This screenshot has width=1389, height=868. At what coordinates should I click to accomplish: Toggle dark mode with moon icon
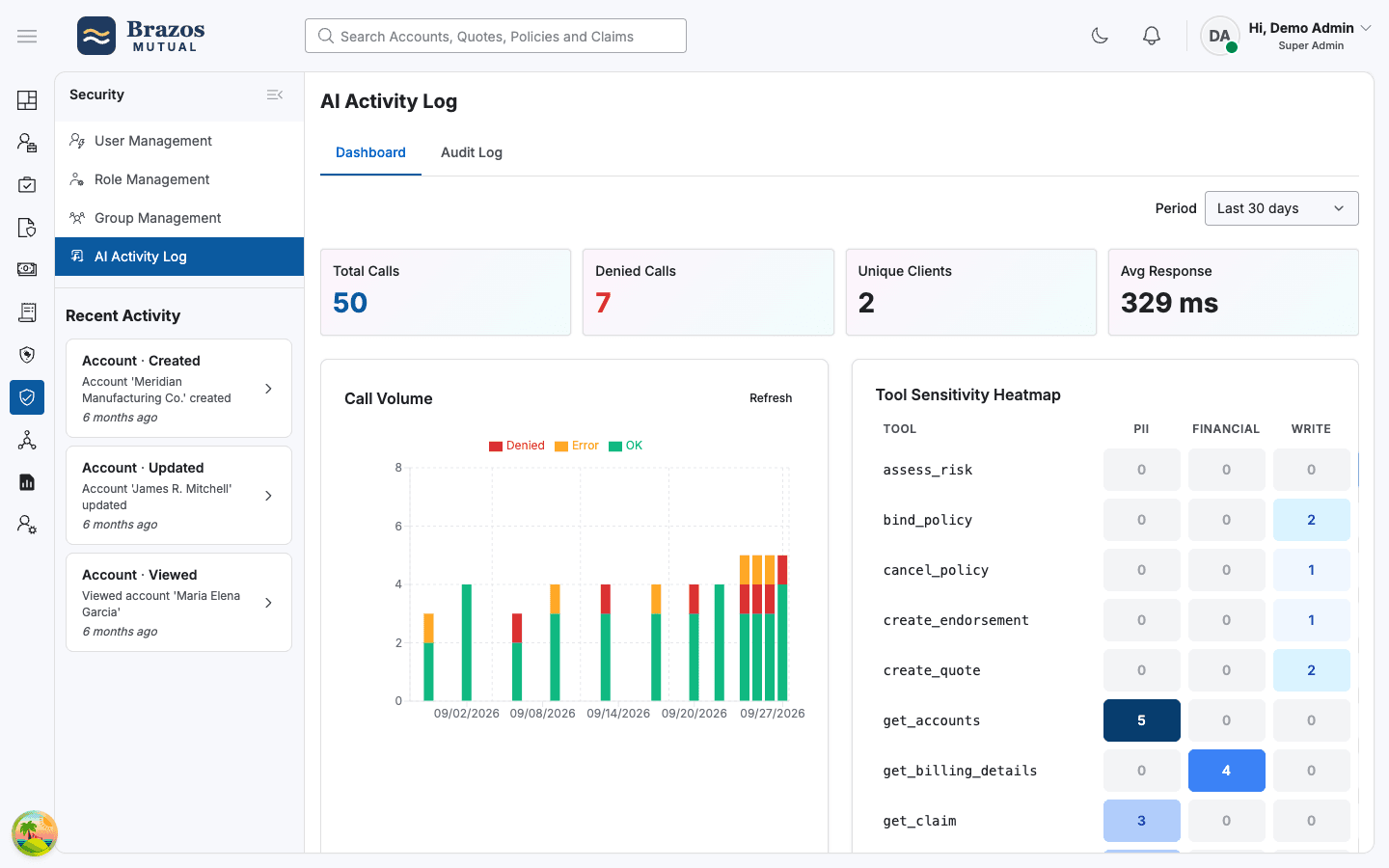1100,37
